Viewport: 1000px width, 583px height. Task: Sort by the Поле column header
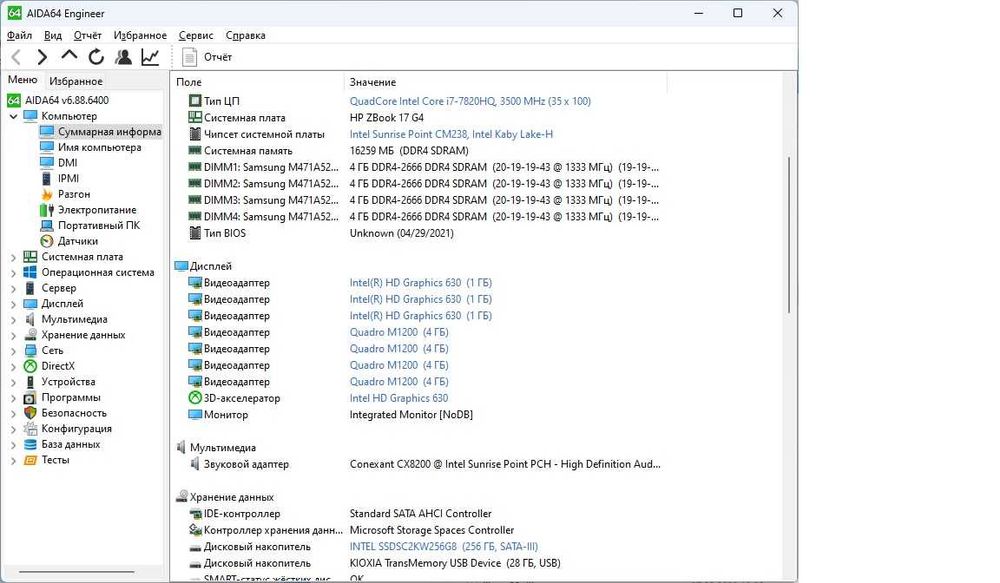click(258, 82)
